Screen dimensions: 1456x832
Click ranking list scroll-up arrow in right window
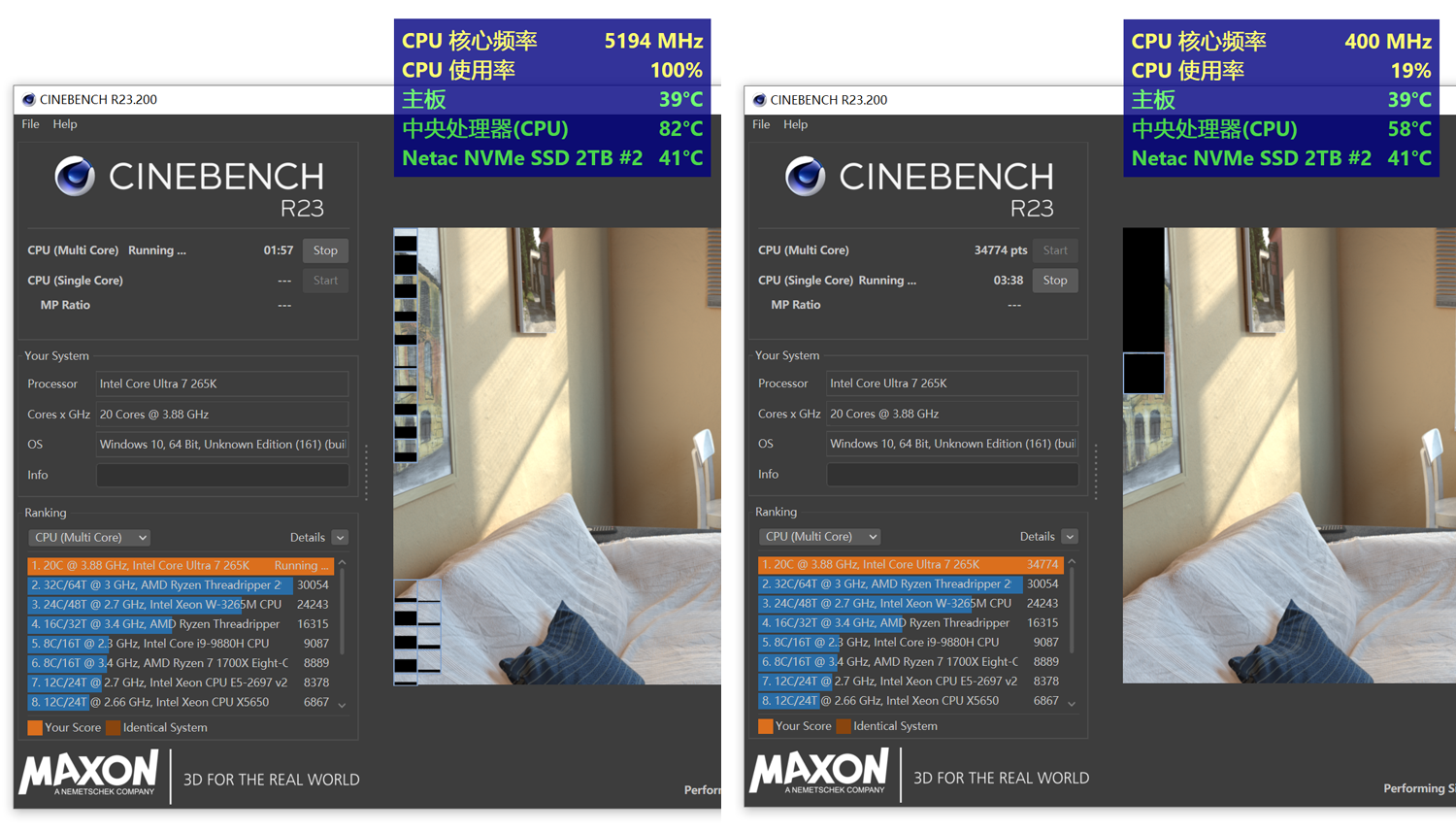[1072, 562]
